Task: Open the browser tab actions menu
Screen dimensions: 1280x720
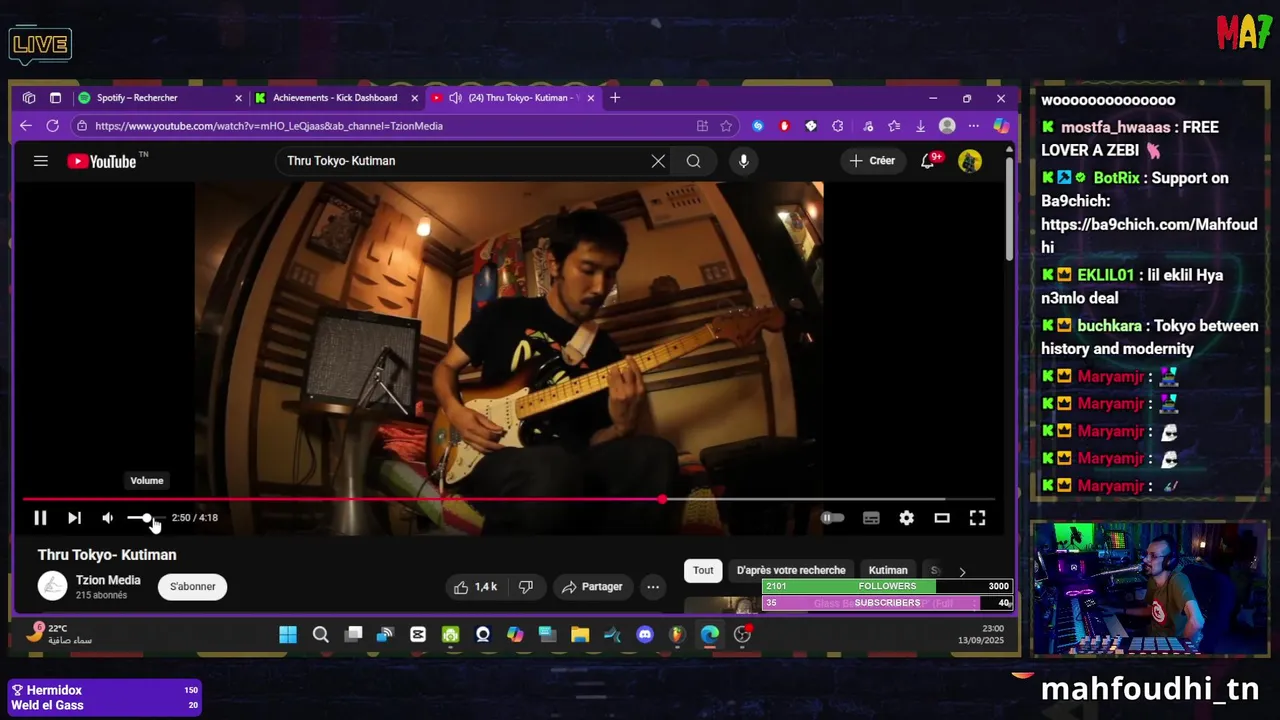Action: (x=55, y=98)
